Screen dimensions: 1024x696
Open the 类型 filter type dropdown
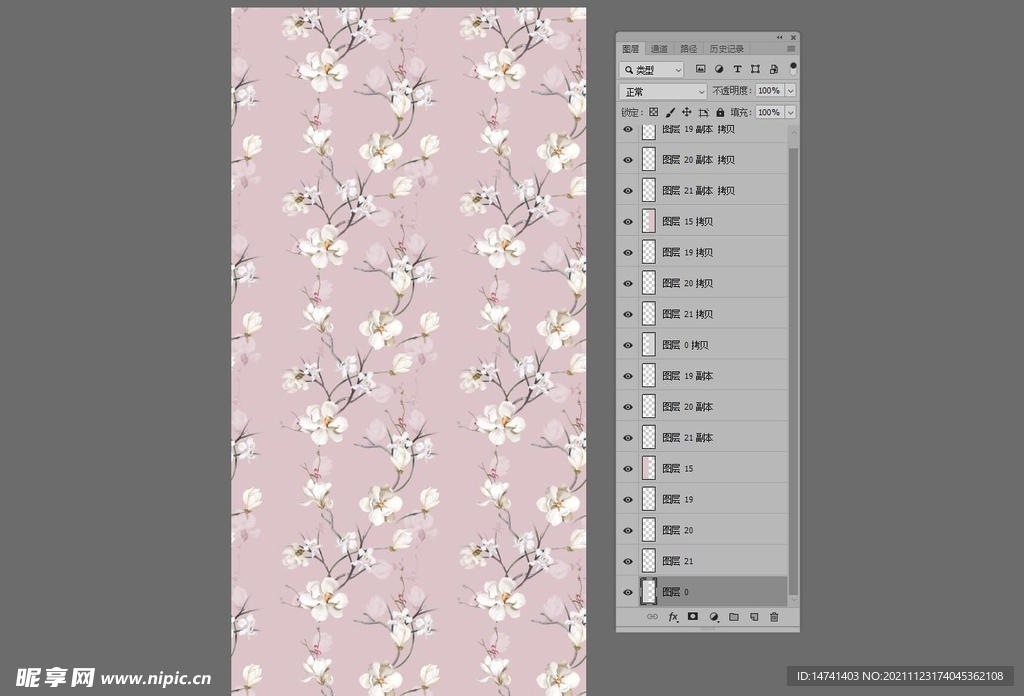coord(652,69)
